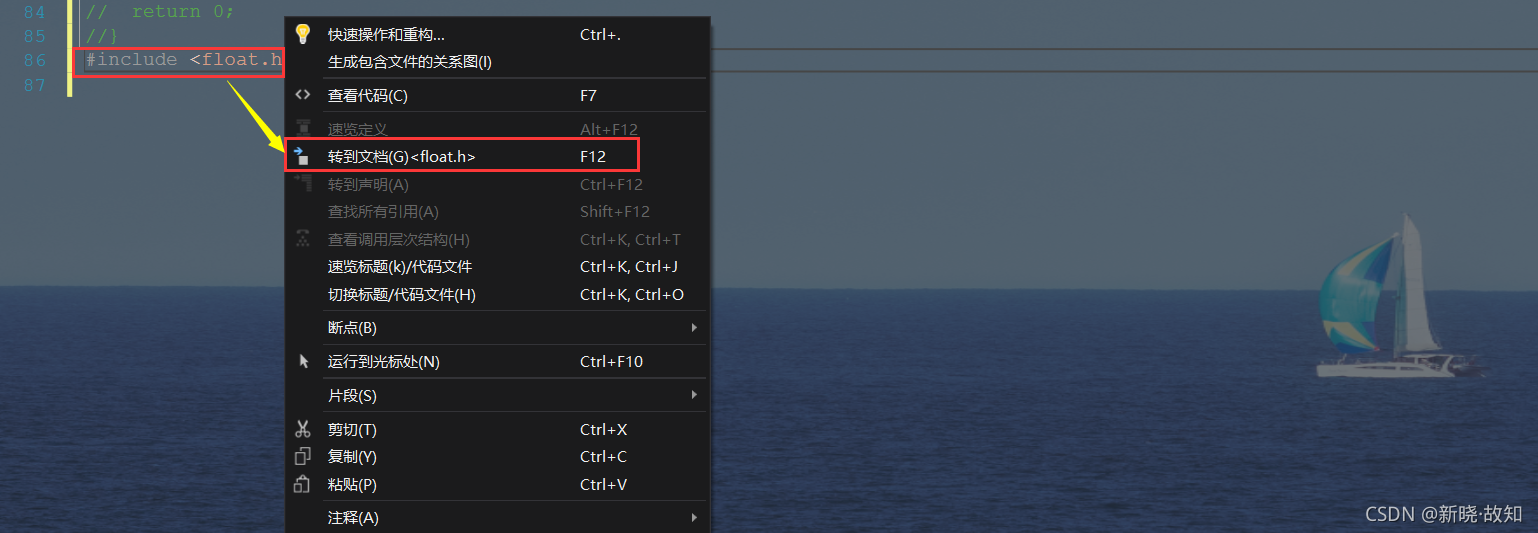Screen dimensions: 1538x533
Task: Click the call hierarchy icon
Action: pyautogui.click(x=302, y=239)
